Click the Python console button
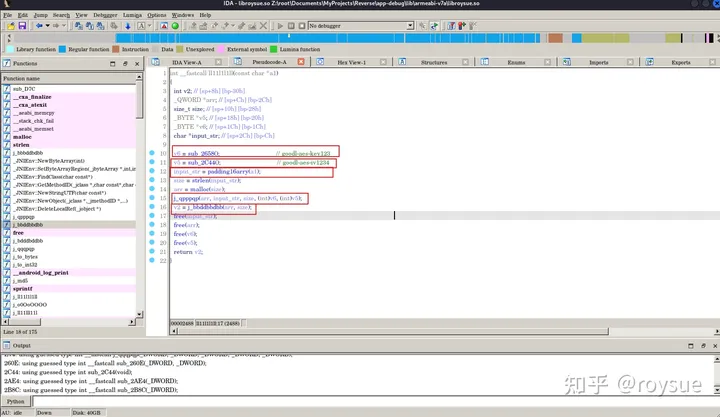 point(16,401)
